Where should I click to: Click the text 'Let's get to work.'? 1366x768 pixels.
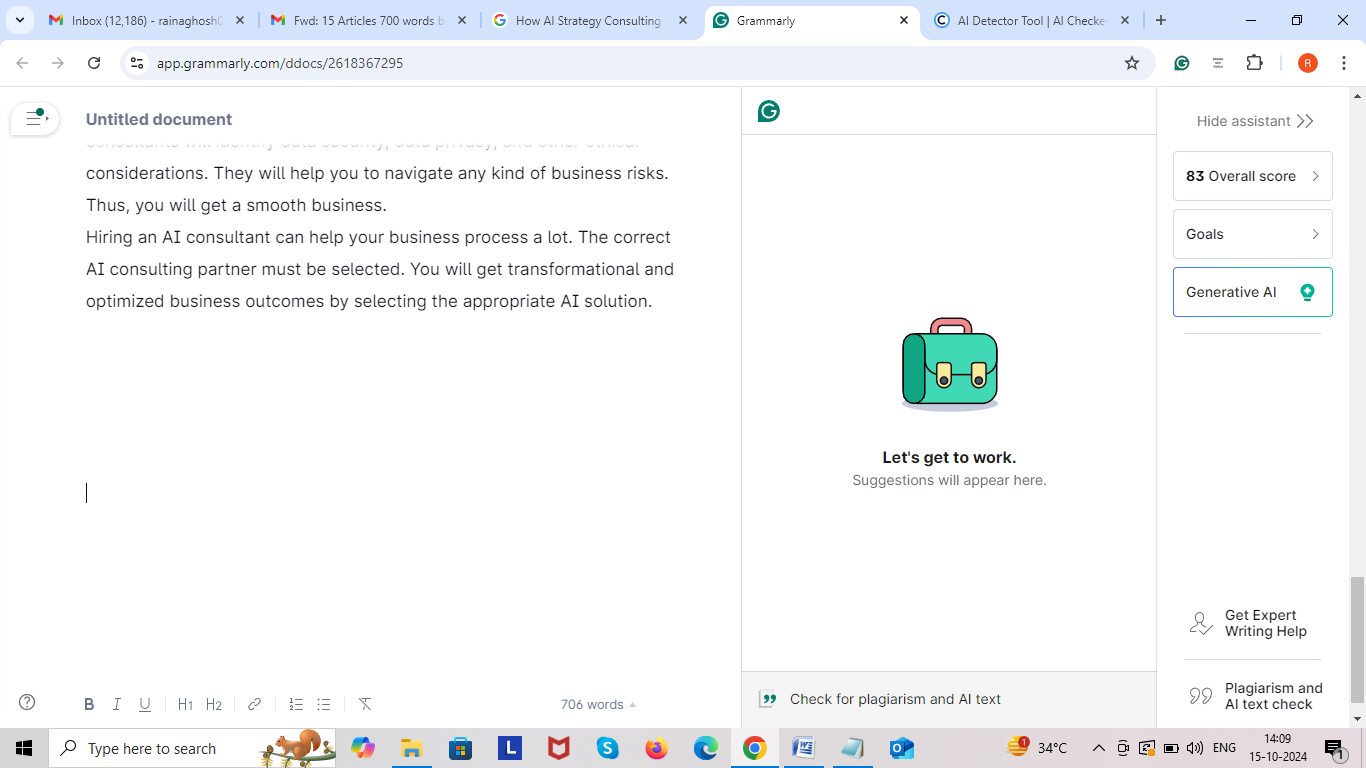949,457
